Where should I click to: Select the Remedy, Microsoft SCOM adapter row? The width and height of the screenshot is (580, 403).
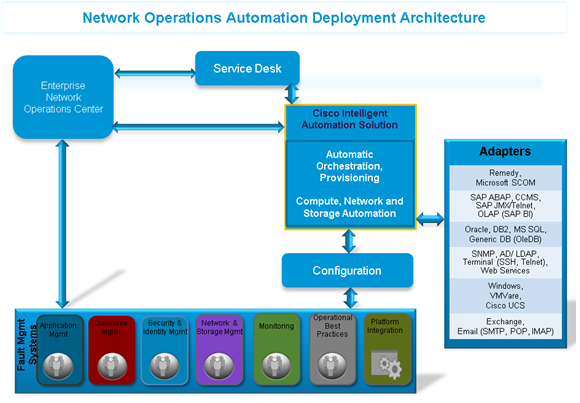[505, 178]
